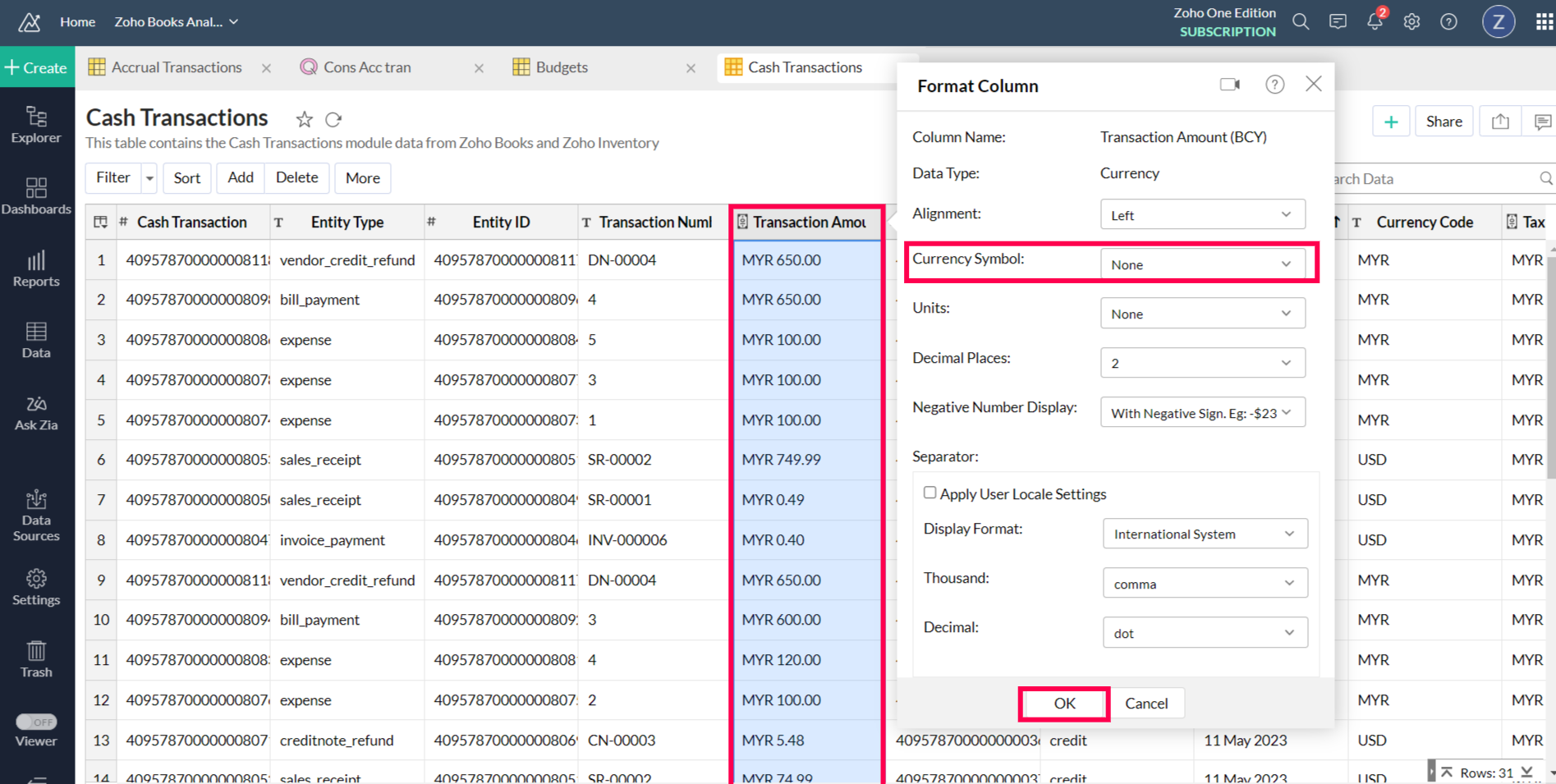The image size is (1556, 784).
Task: Switch to the Cons Acc tran tab
Action: 367,67
